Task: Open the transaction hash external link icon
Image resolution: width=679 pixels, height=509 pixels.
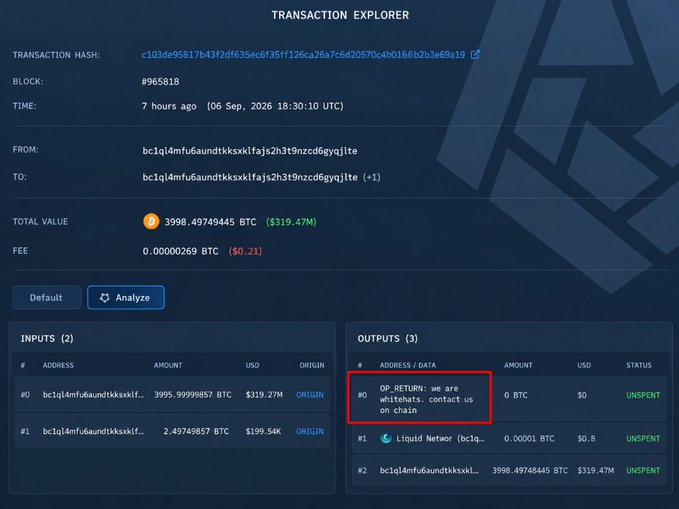Action: [x=475, y=54]
